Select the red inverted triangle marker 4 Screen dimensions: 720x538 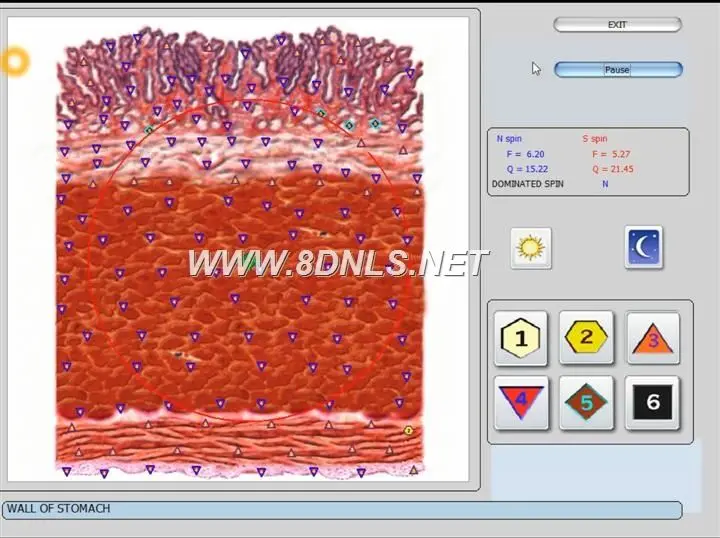coord(521,403)
